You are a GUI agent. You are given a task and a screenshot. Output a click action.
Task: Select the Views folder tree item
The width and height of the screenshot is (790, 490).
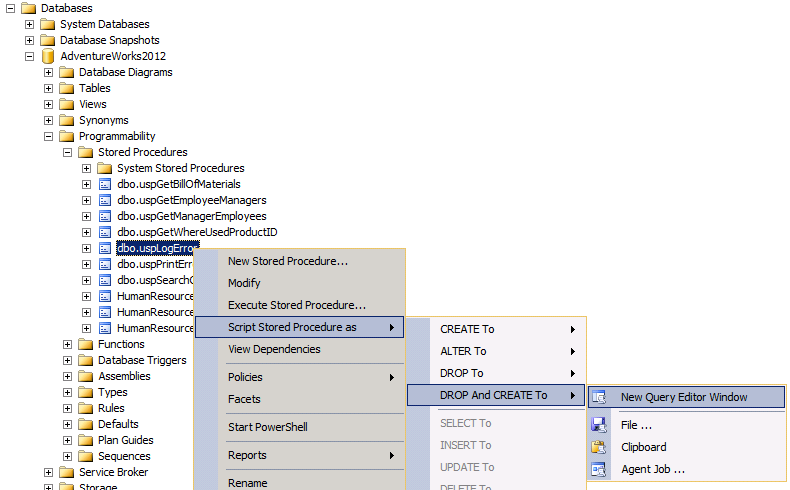point(92,104)
